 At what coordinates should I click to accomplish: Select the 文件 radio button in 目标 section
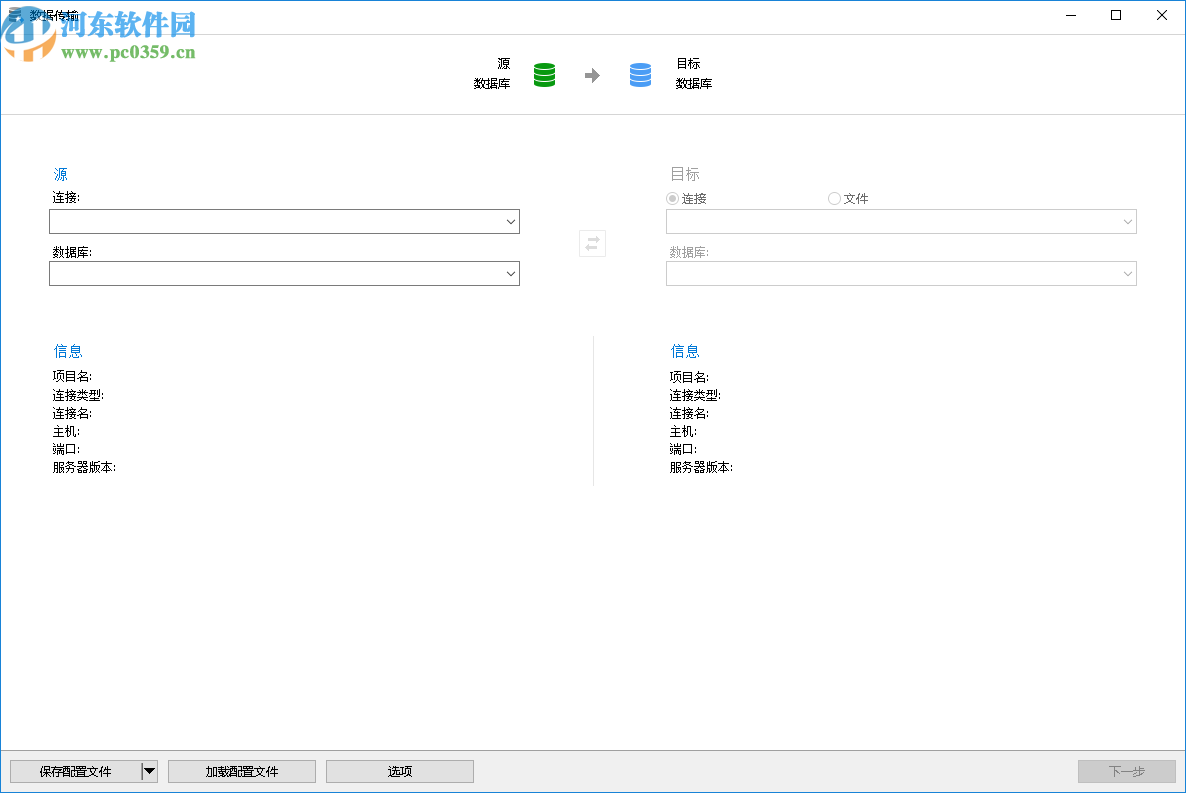coord(834,198)
